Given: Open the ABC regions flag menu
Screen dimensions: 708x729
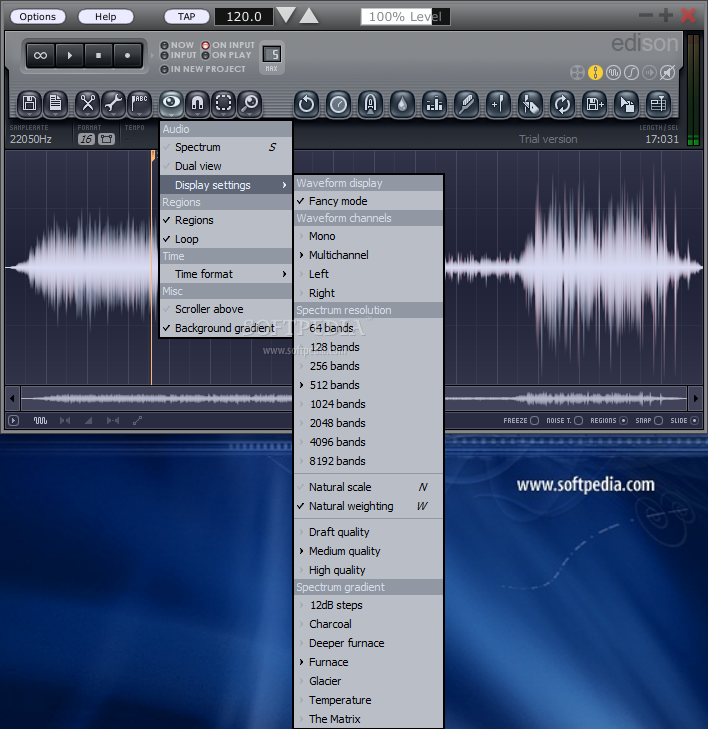Looking at the screenshot, I should pos(139,104).
